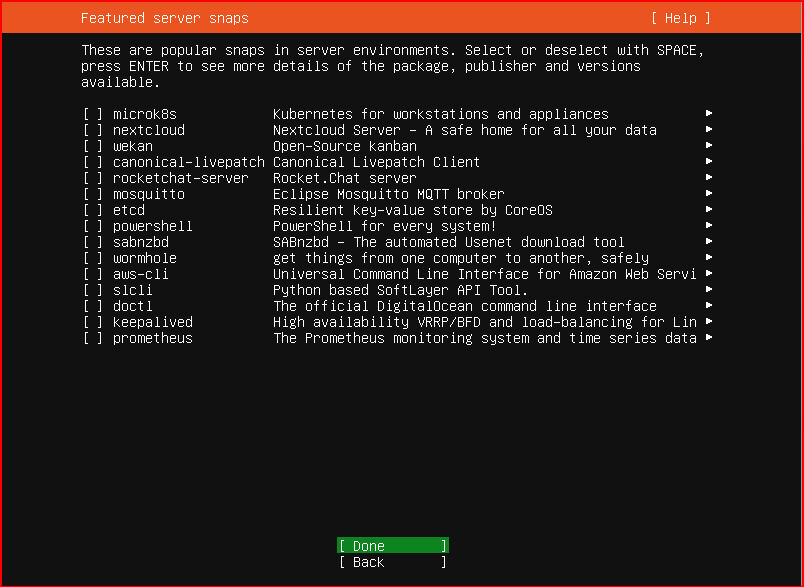Select the aws-cli package name
Viewport: 804px width, 587px height.
pos(140,274)
